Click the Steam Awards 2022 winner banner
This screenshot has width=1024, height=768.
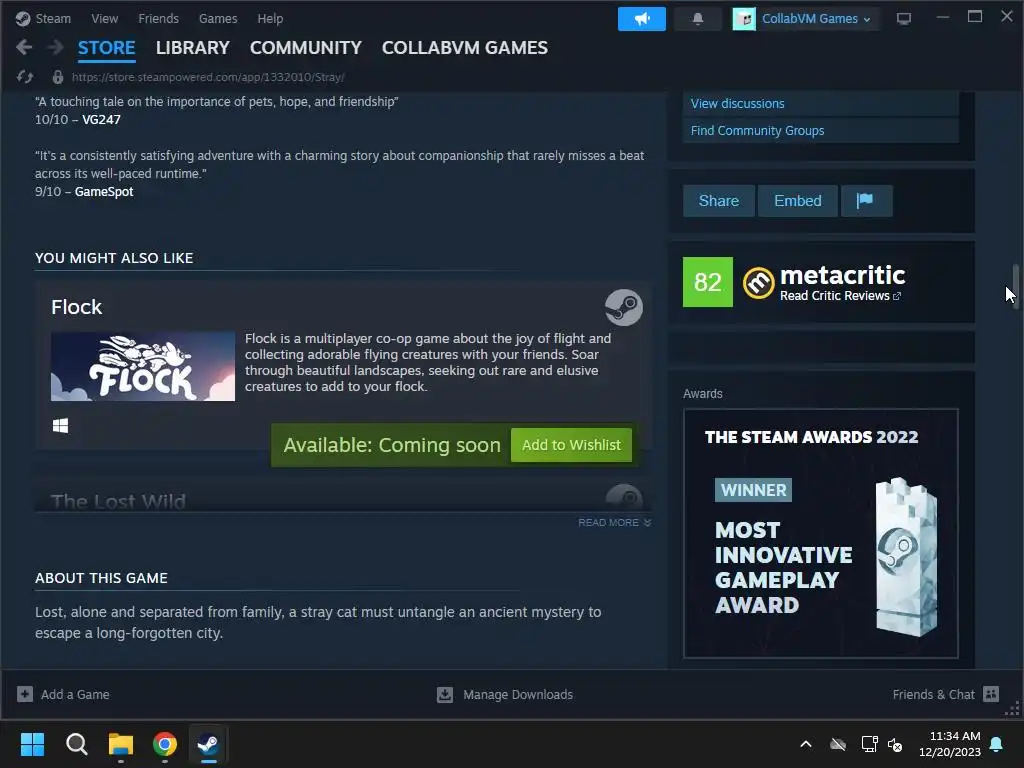820,534
